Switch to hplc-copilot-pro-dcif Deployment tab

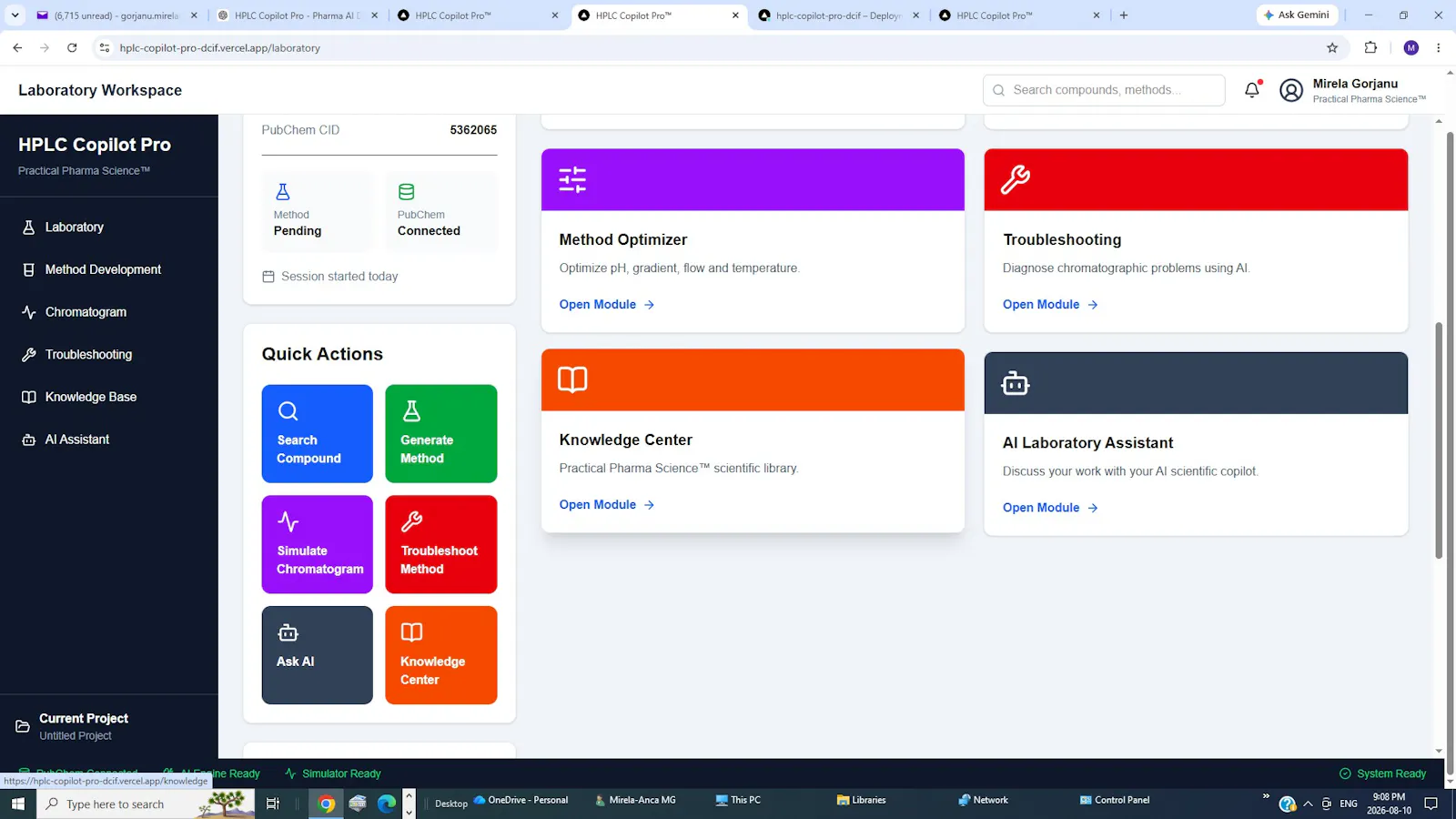(x=838, y=15)
